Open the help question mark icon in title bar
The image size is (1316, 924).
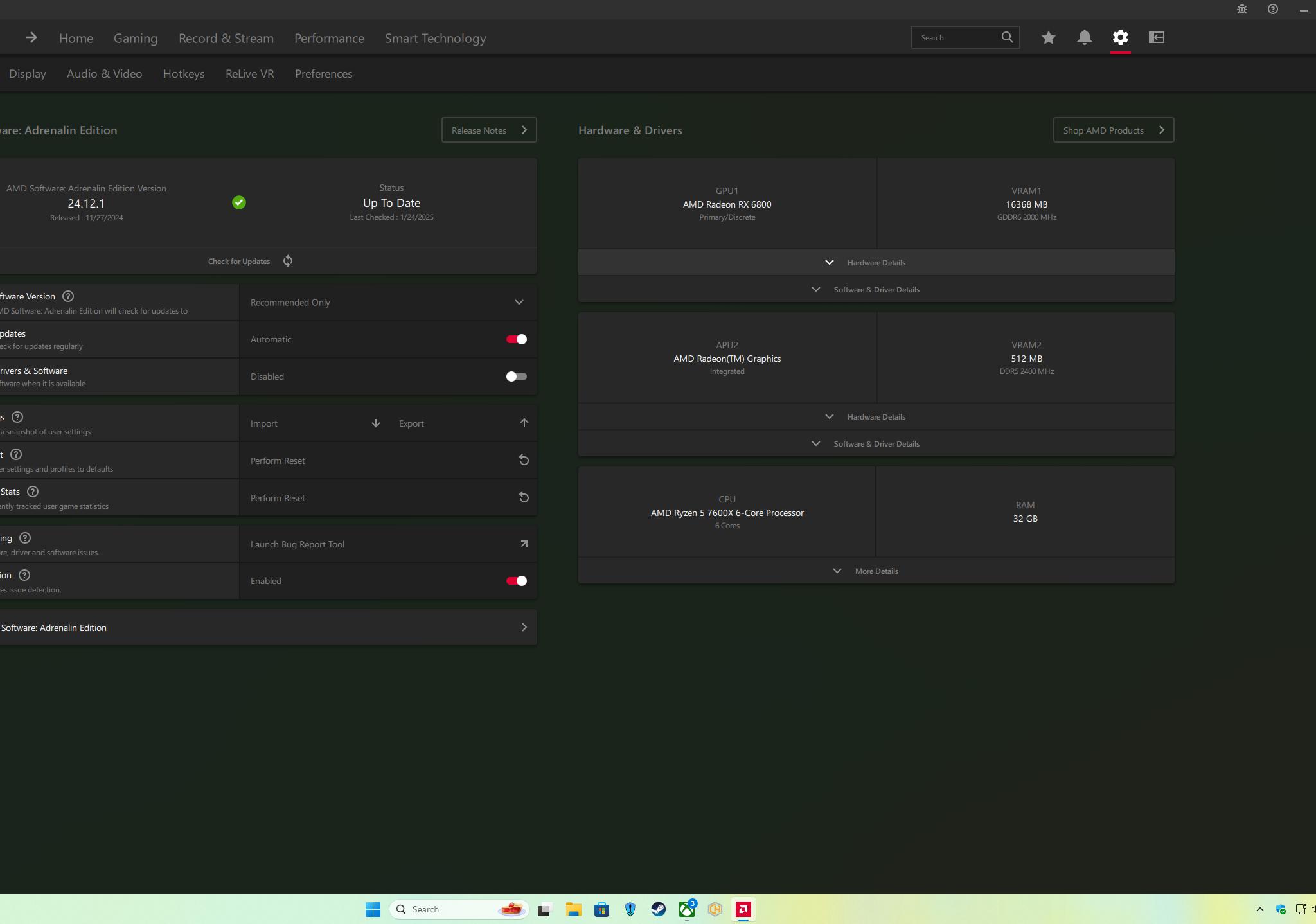pyautogui.click(x=1273, y=9)
